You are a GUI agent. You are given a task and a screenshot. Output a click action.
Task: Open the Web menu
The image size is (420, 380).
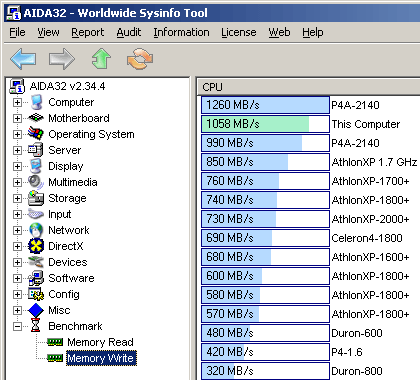(x=279, y=32)
